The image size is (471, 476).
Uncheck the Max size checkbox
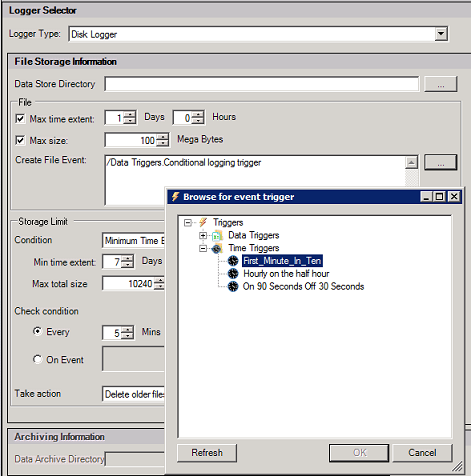click(20, 140)
